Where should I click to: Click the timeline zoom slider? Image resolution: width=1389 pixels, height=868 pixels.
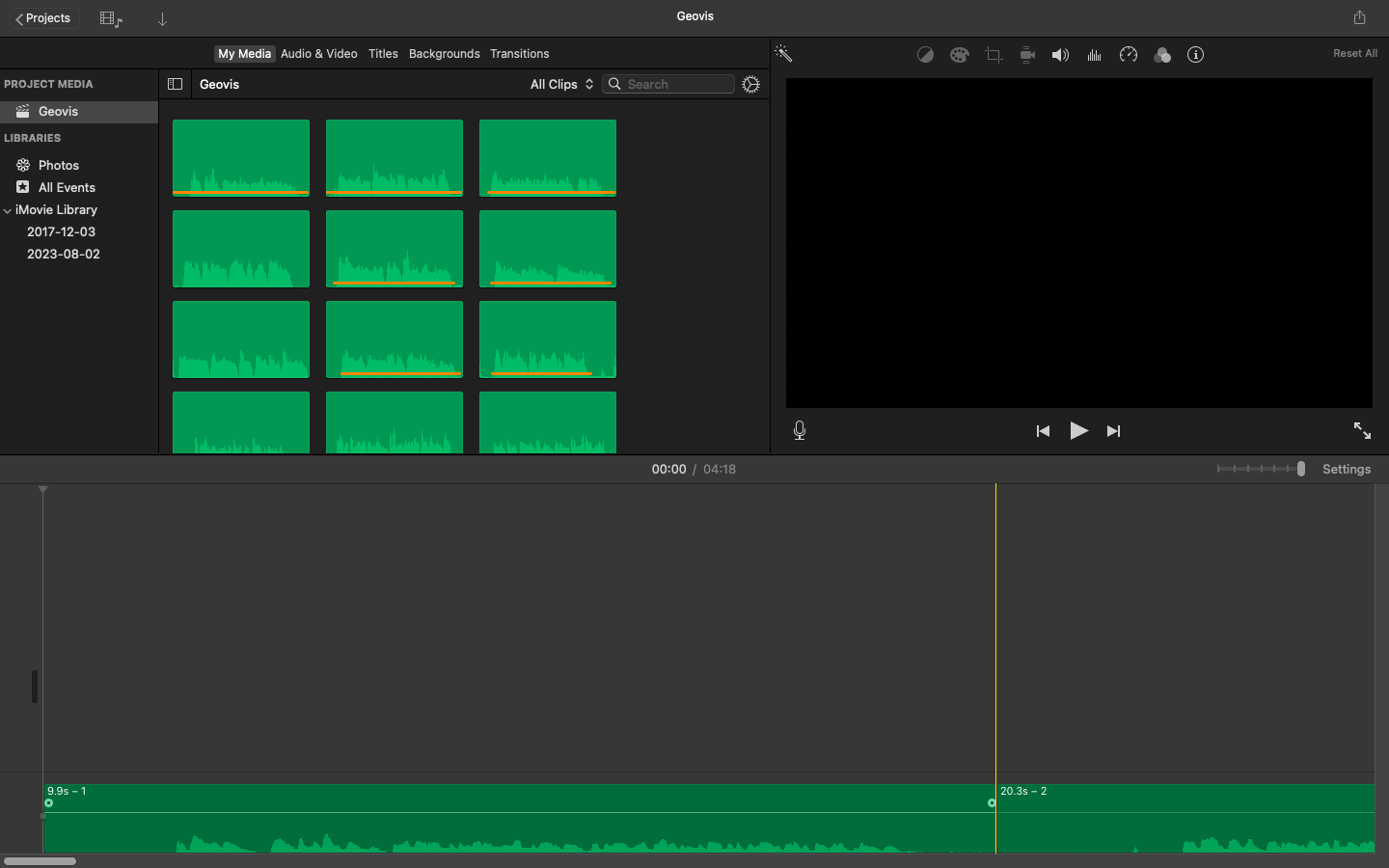1261,469
